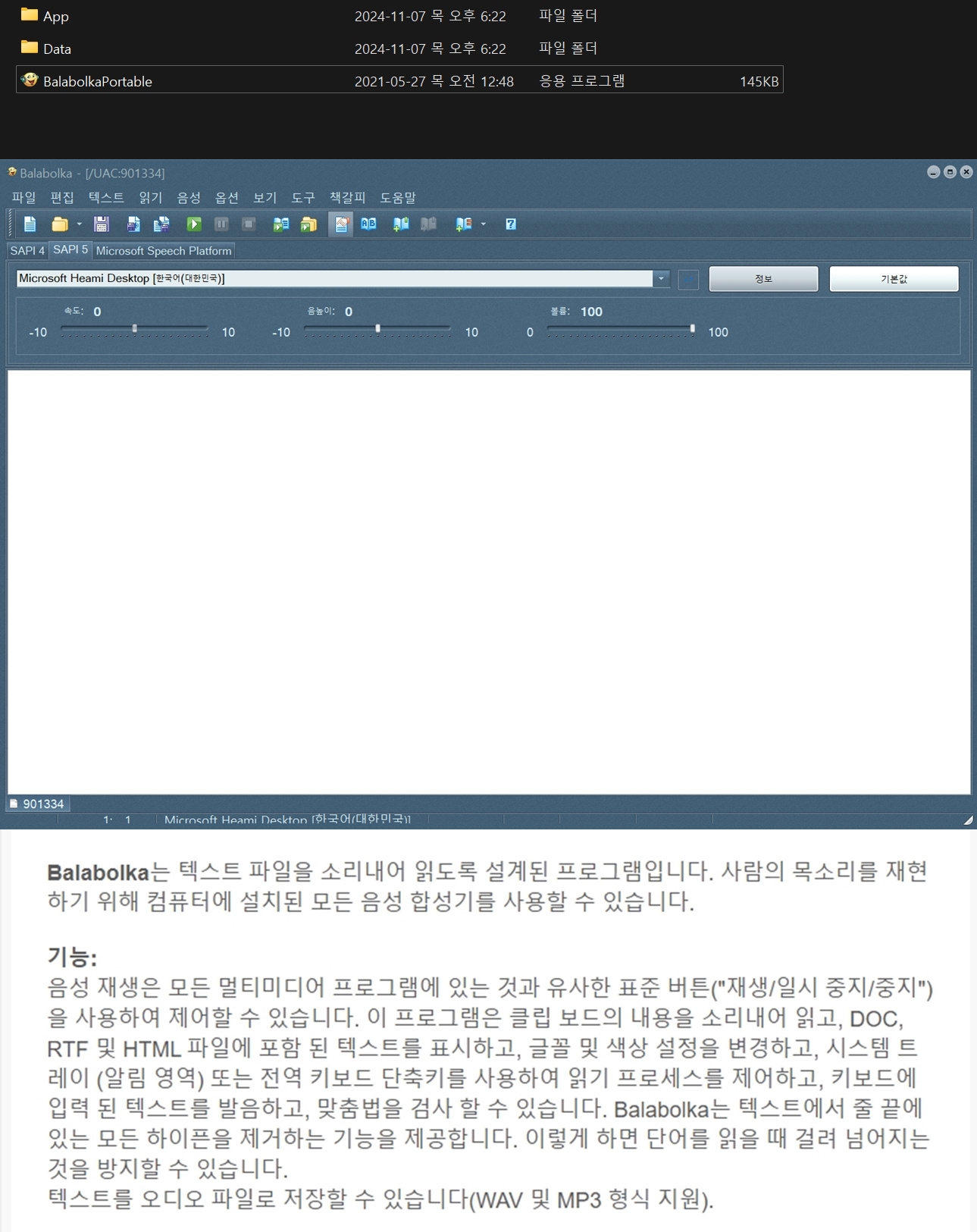Click Split and convert to audio files icon
The width and height of the screenshot is (977, 1232).
point(161,224)
